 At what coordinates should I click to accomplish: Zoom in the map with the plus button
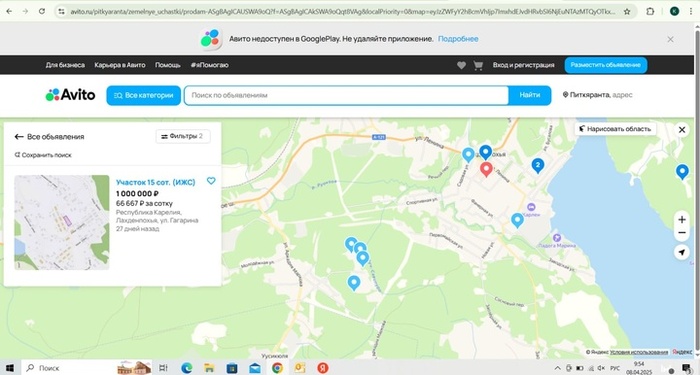[682, 220]
